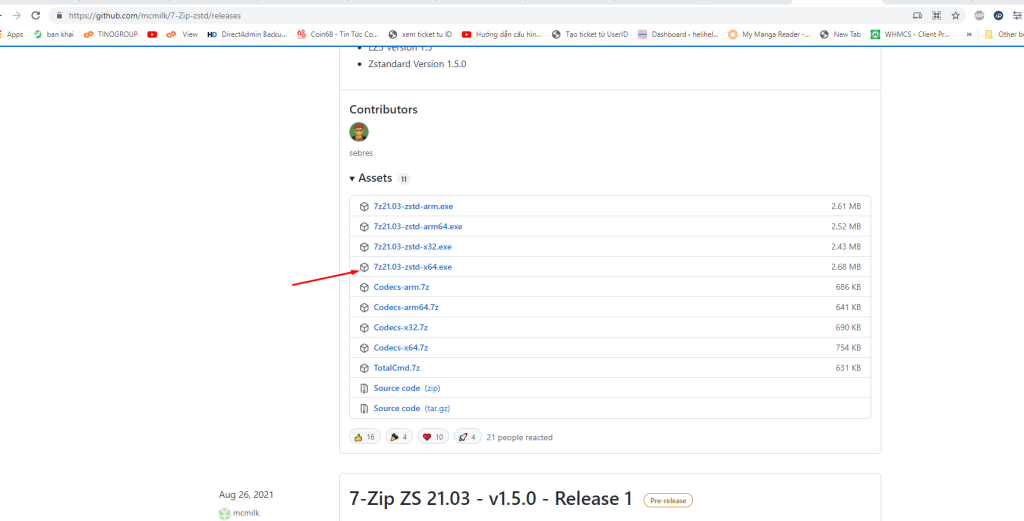The width and height of the screenshot is (1024, 521).
Task: Click the QR code icon in address bar
Action: tap(936, 15)
